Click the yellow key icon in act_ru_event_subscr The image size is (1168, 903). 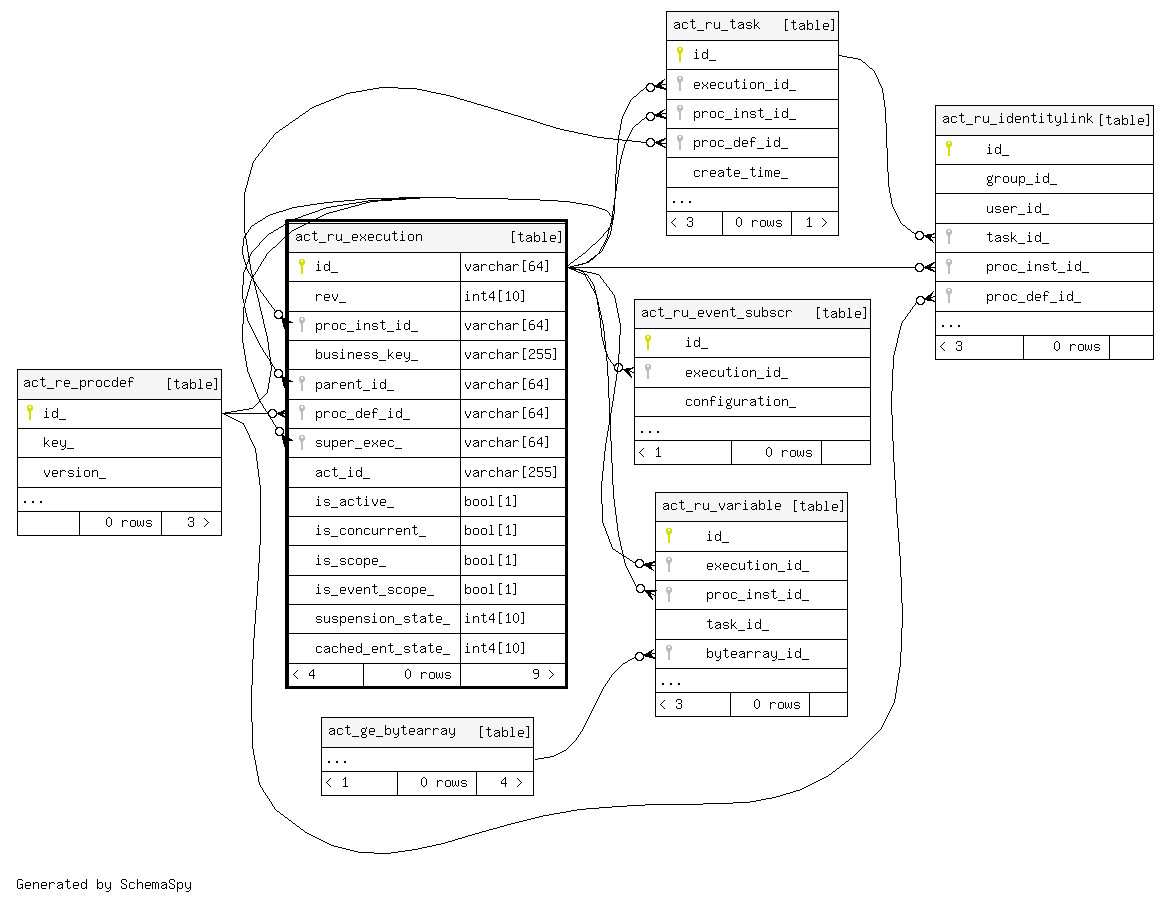pos(647,342)
